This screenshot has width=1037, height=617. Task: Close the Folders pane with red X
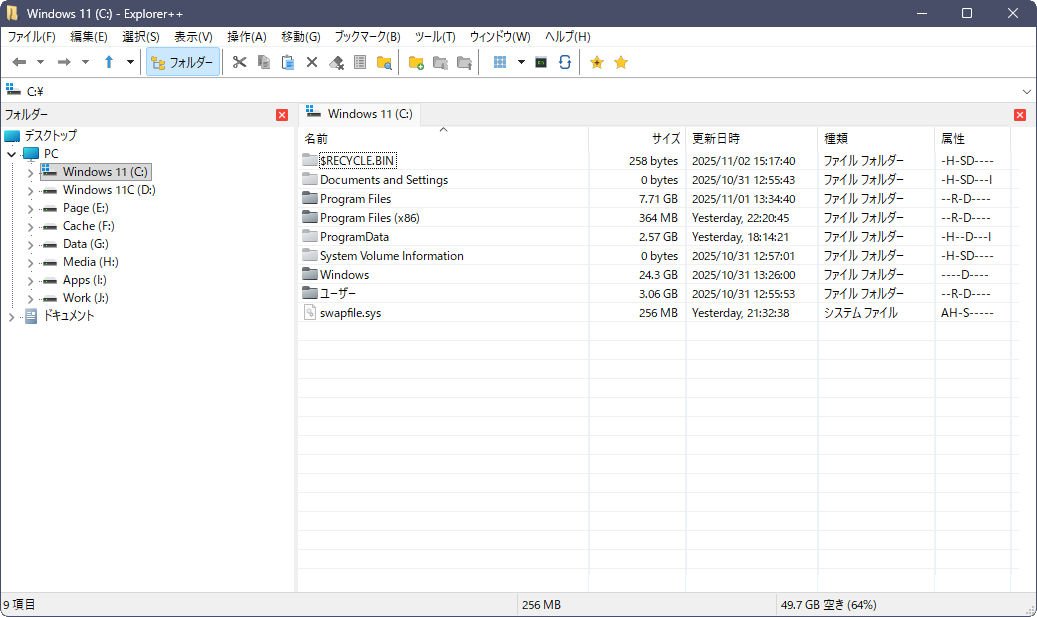click(x=282, y=115)
